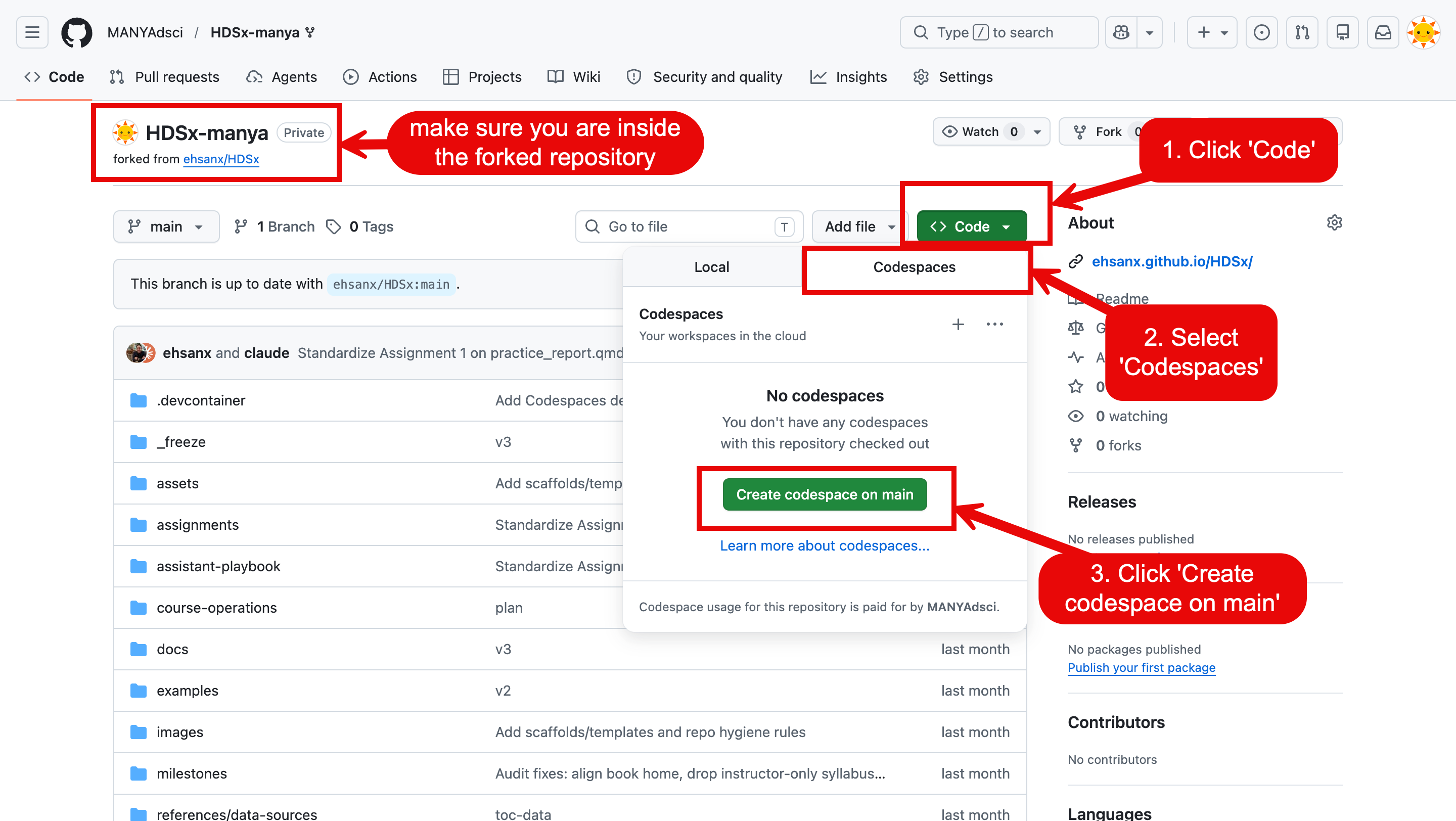Open the repository Settings tab
This screenshot has width=1456, height=821.
(953, 77)
